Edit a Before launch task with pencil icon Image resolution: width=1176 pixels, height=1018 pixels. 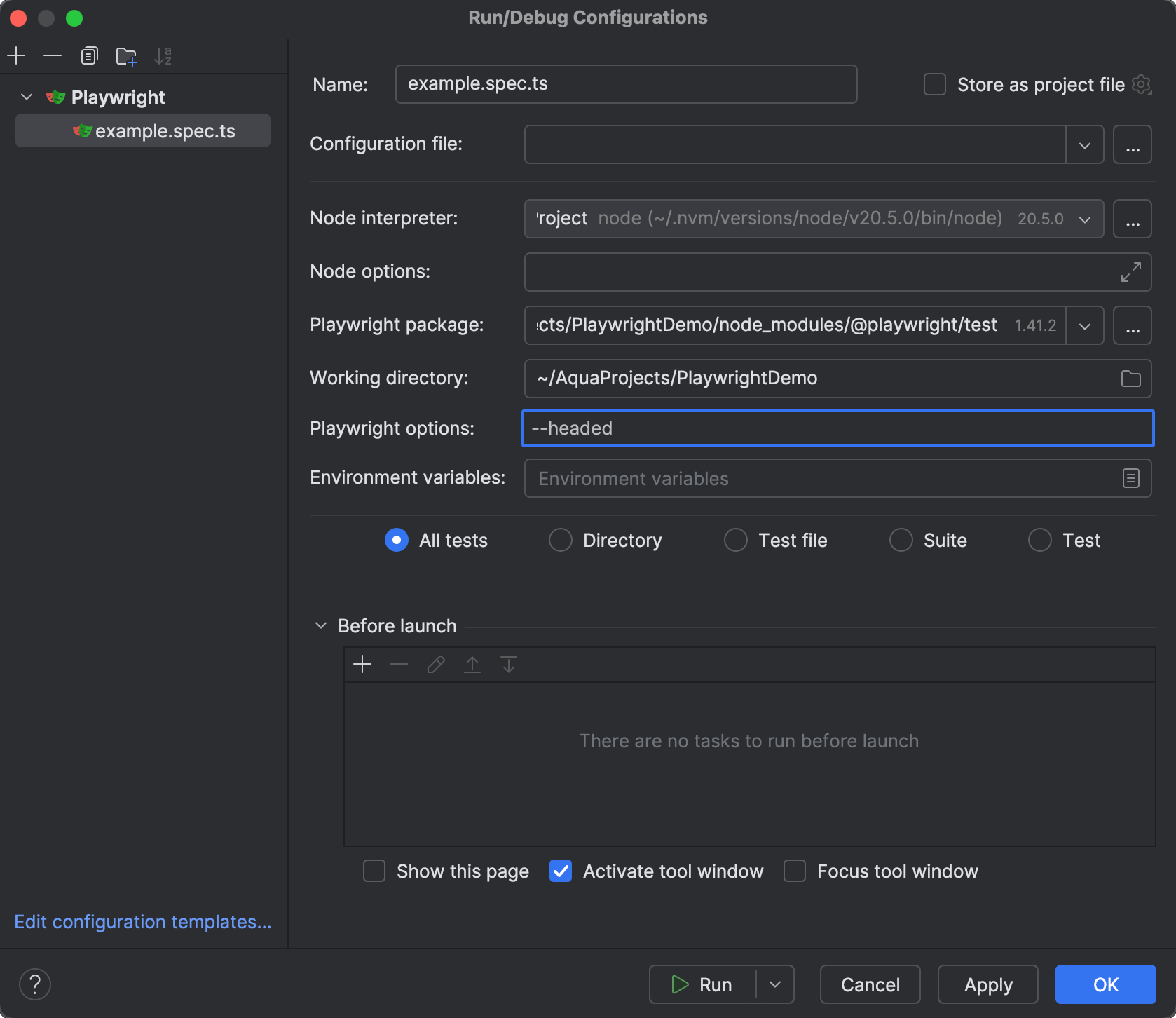435,664
